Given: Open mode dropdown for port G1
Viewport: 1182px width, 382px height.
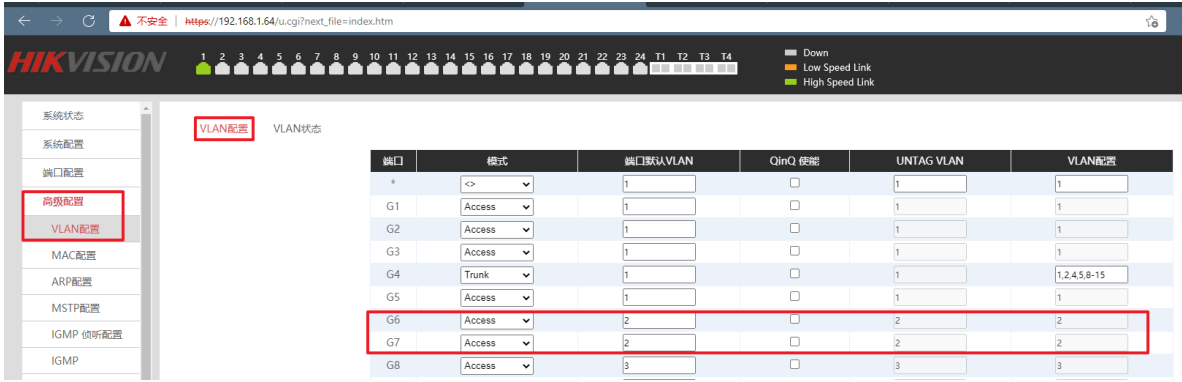Looking at the screenshot, I should pyautogui.click(x=497, y=206).
